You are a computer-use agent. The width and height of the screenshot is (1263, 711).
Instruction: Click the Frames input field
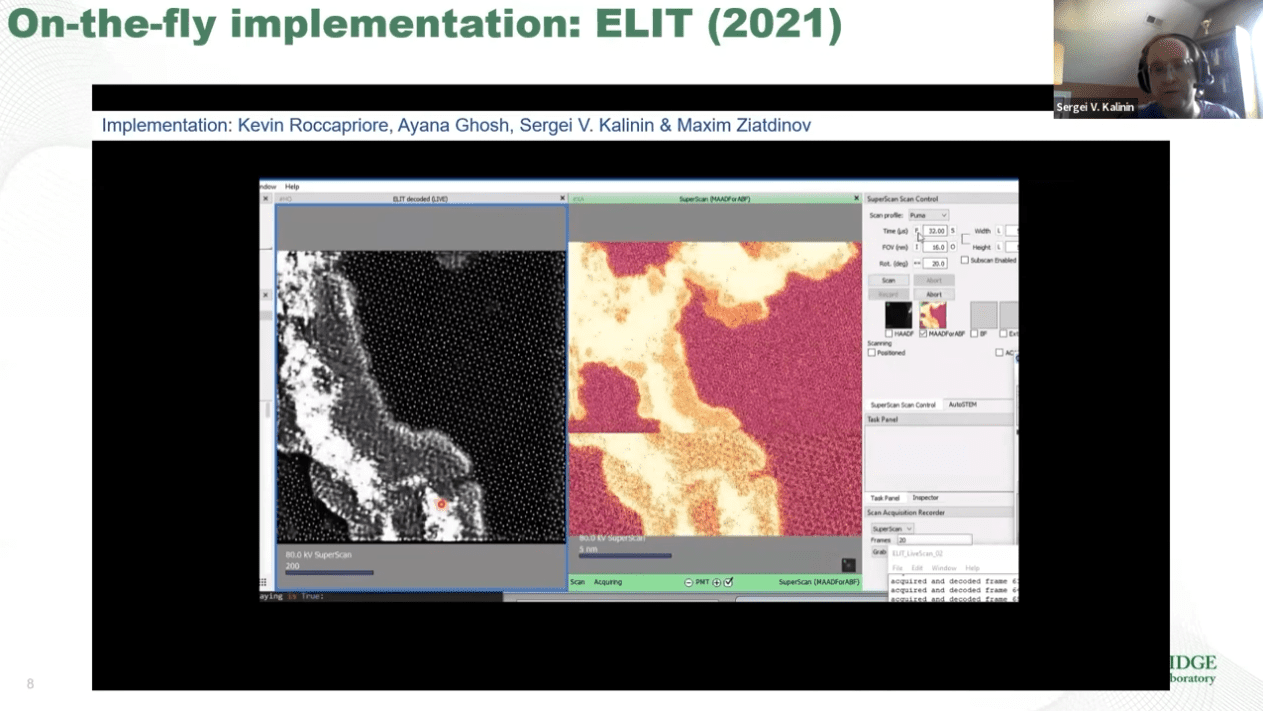point(935,540)
